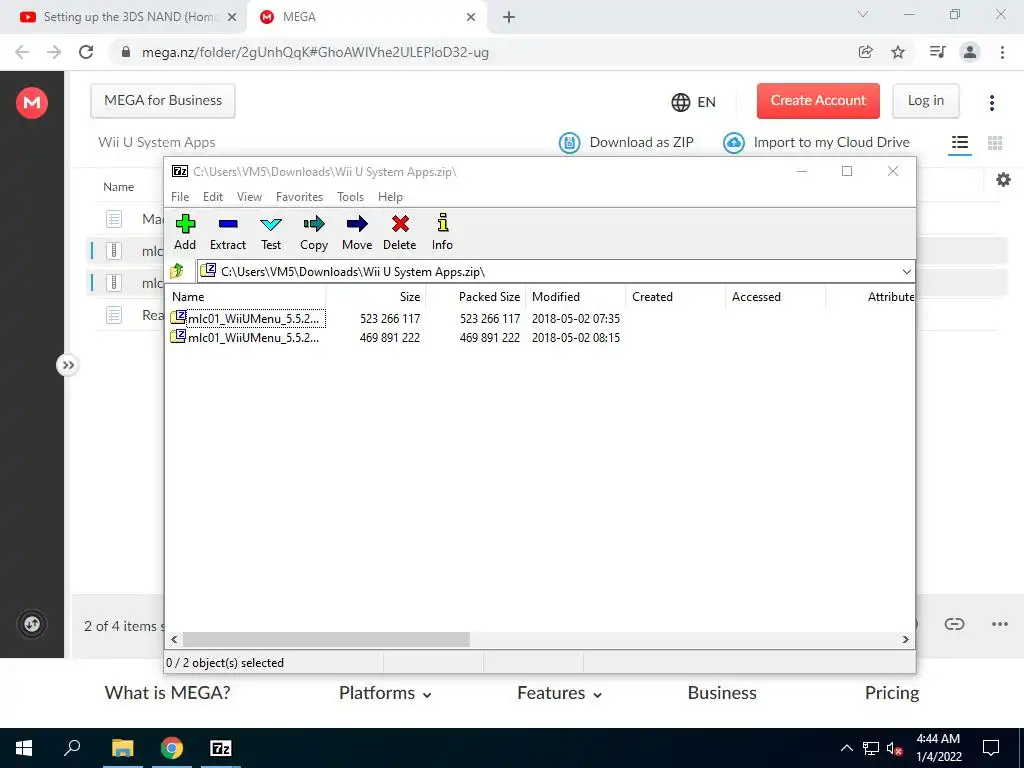Open a new Chrome tab

click(509, 18)
